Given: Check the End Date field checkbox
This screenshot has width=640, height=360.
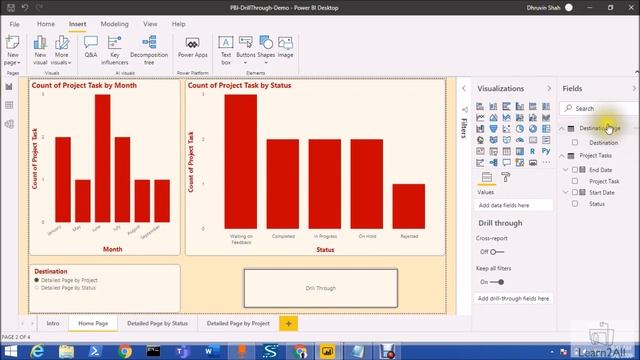Looking at the screenshot, I should [575, 169].
